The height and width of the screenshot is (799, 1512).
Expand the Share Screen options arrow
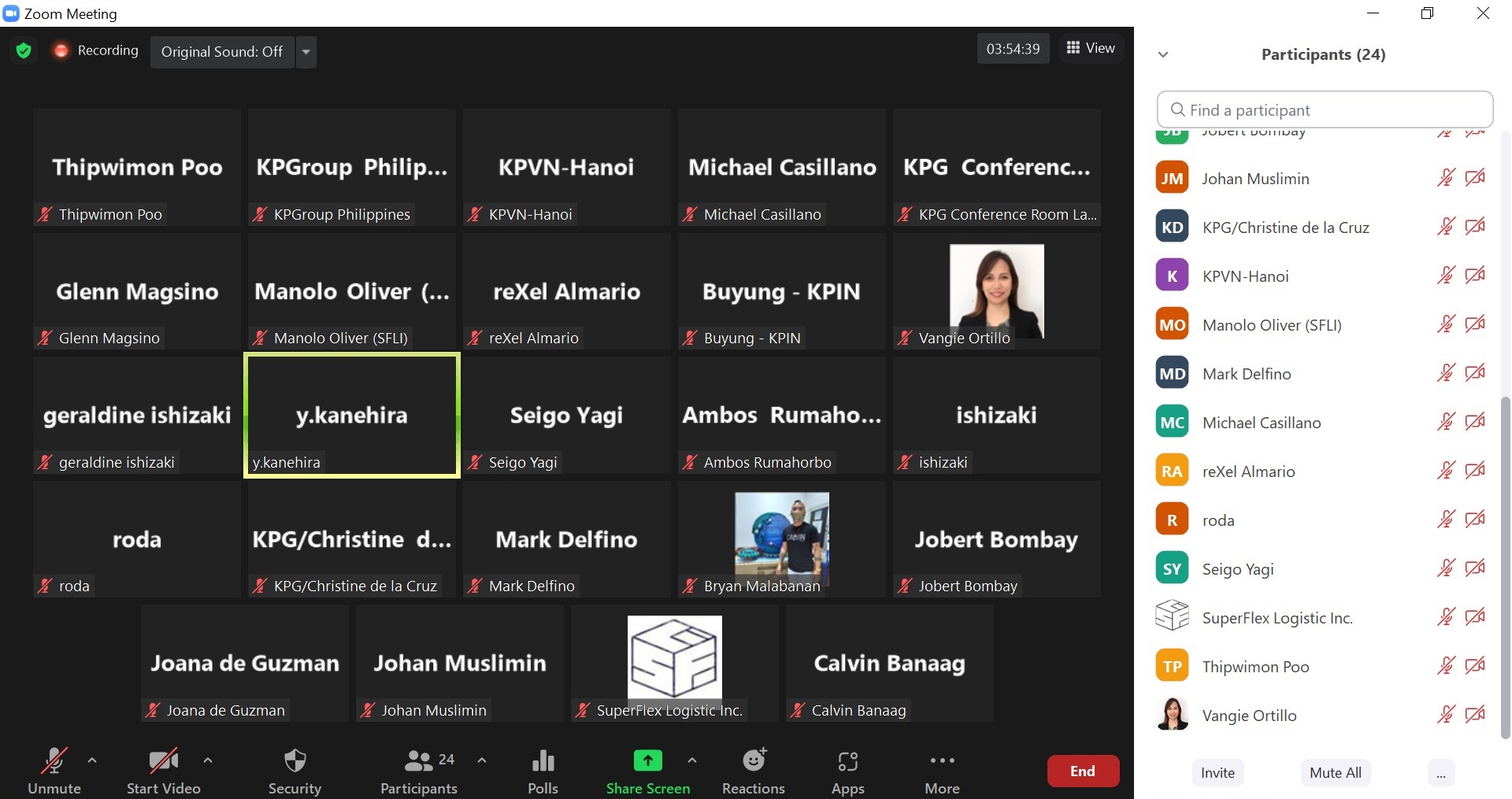[691, 760]
